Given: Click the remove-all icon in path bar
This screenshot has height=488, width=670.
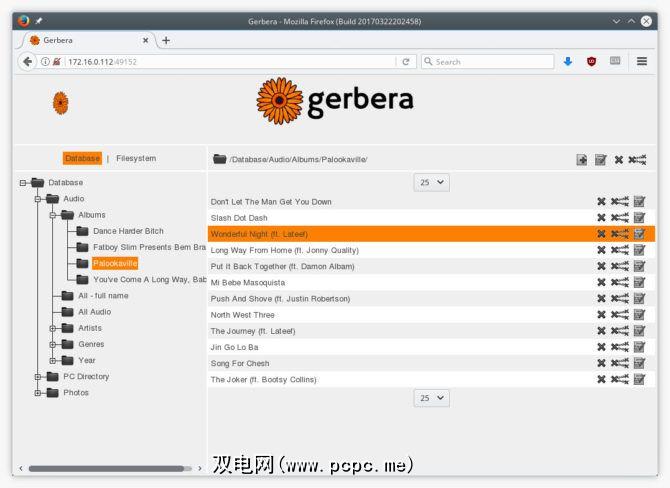Looking at the screenshot, I should click(637, 160).
